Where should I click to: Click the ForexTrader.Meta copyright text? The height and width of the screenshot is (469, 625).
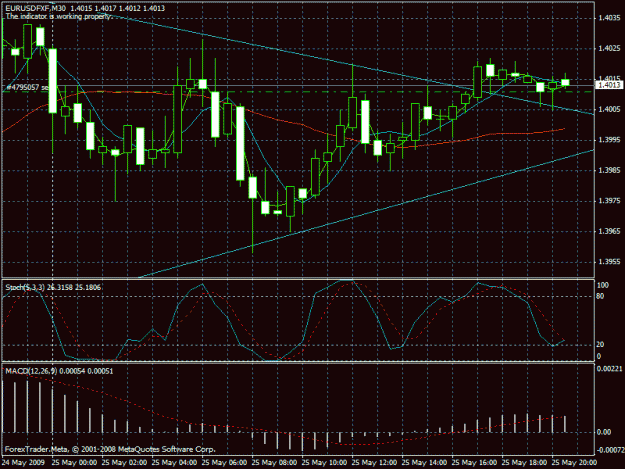[x=110, y=449]
